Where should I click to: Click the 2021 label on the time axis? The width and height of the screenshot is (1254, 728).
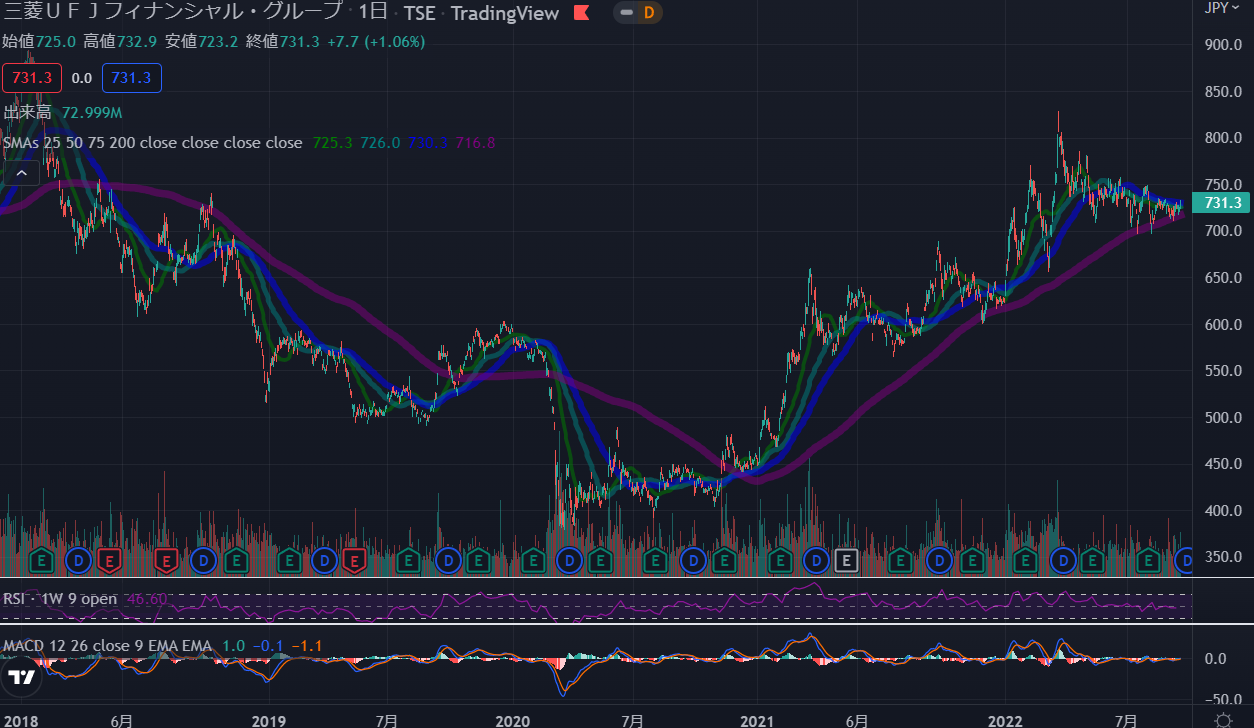pyautogui.click(x=758, y=720)
